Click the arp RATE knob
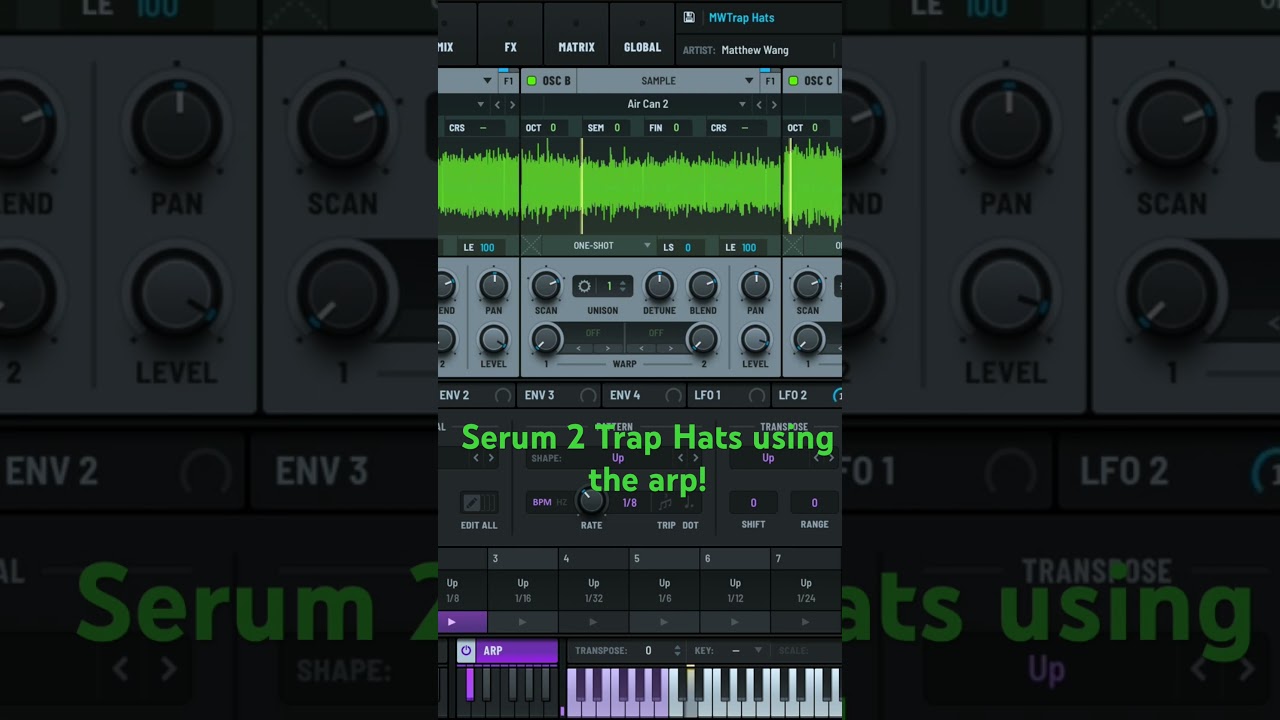 click(591, 500)
